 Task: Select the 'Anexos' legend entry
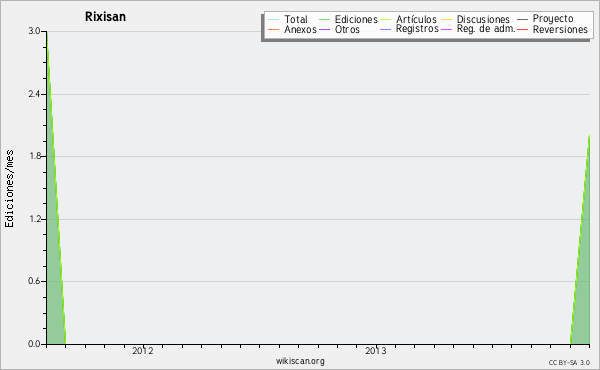[x=300, y=29]
